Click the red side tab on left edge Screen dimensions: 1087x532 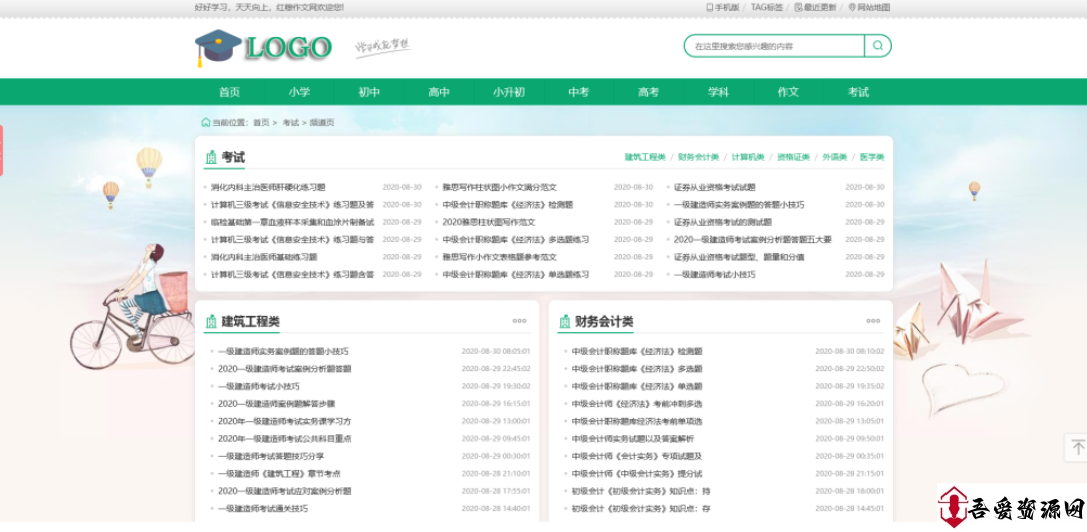(x=2, y=150)
